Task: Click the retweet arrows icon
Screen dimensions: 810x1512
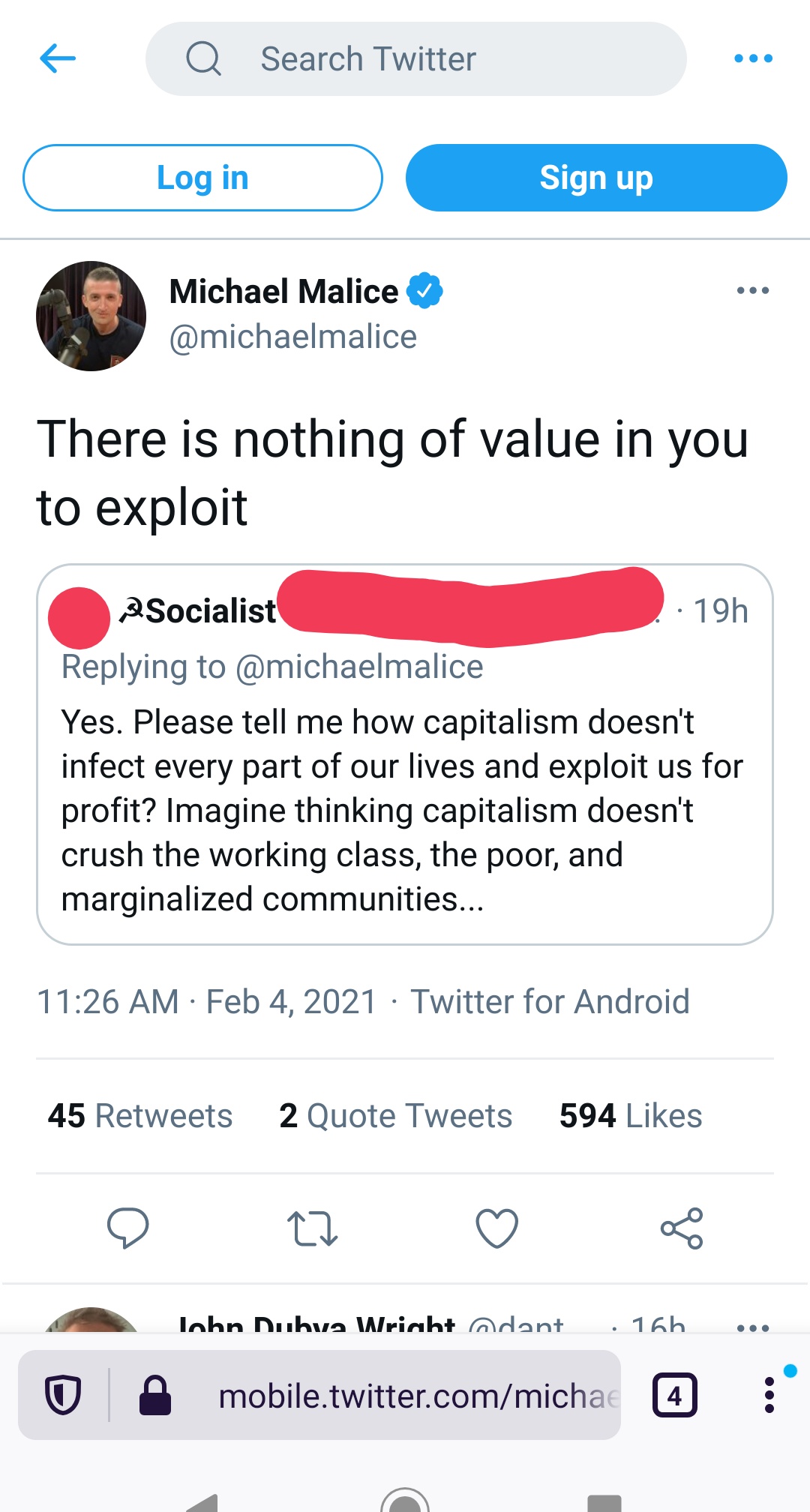Action: pyautogui.click(x=312, y=1228)
